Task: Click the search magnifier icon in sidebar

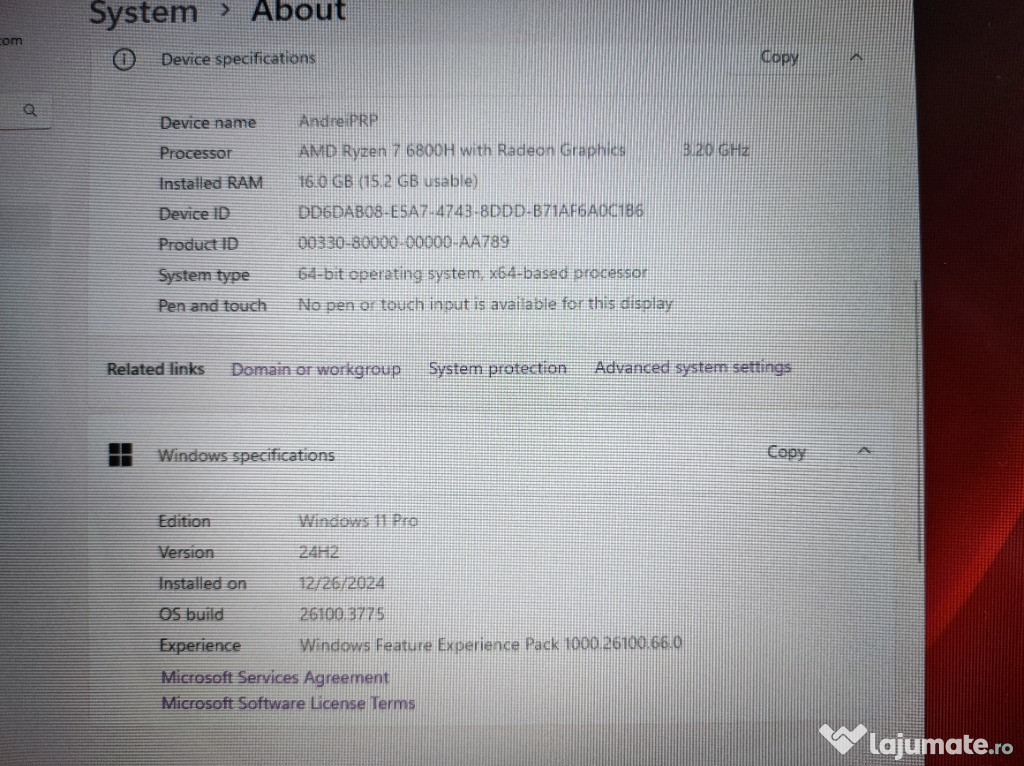Action: 29,110
